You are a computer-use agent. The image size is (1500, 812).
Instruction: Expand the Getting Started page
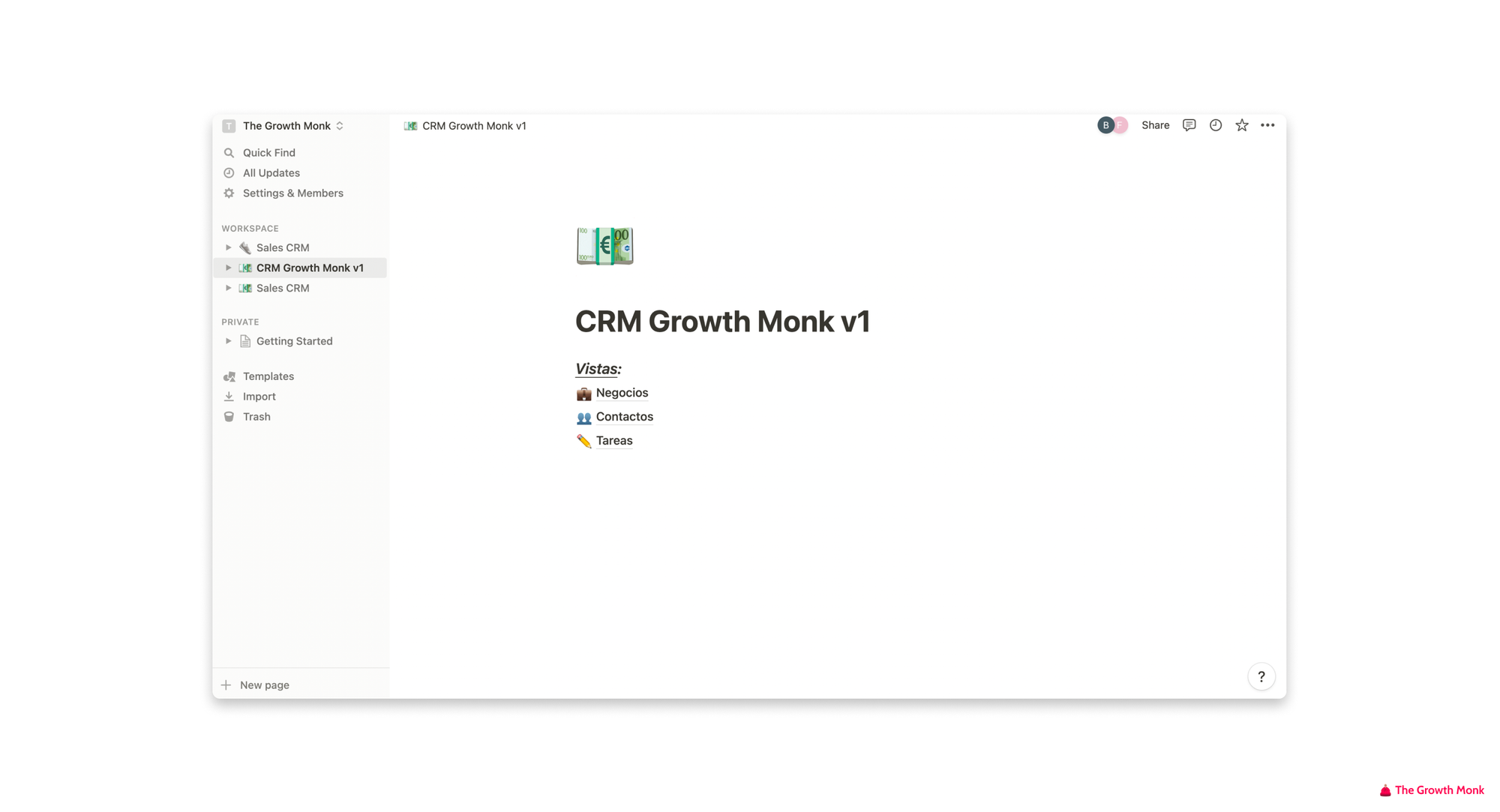[x=228, y=341]
